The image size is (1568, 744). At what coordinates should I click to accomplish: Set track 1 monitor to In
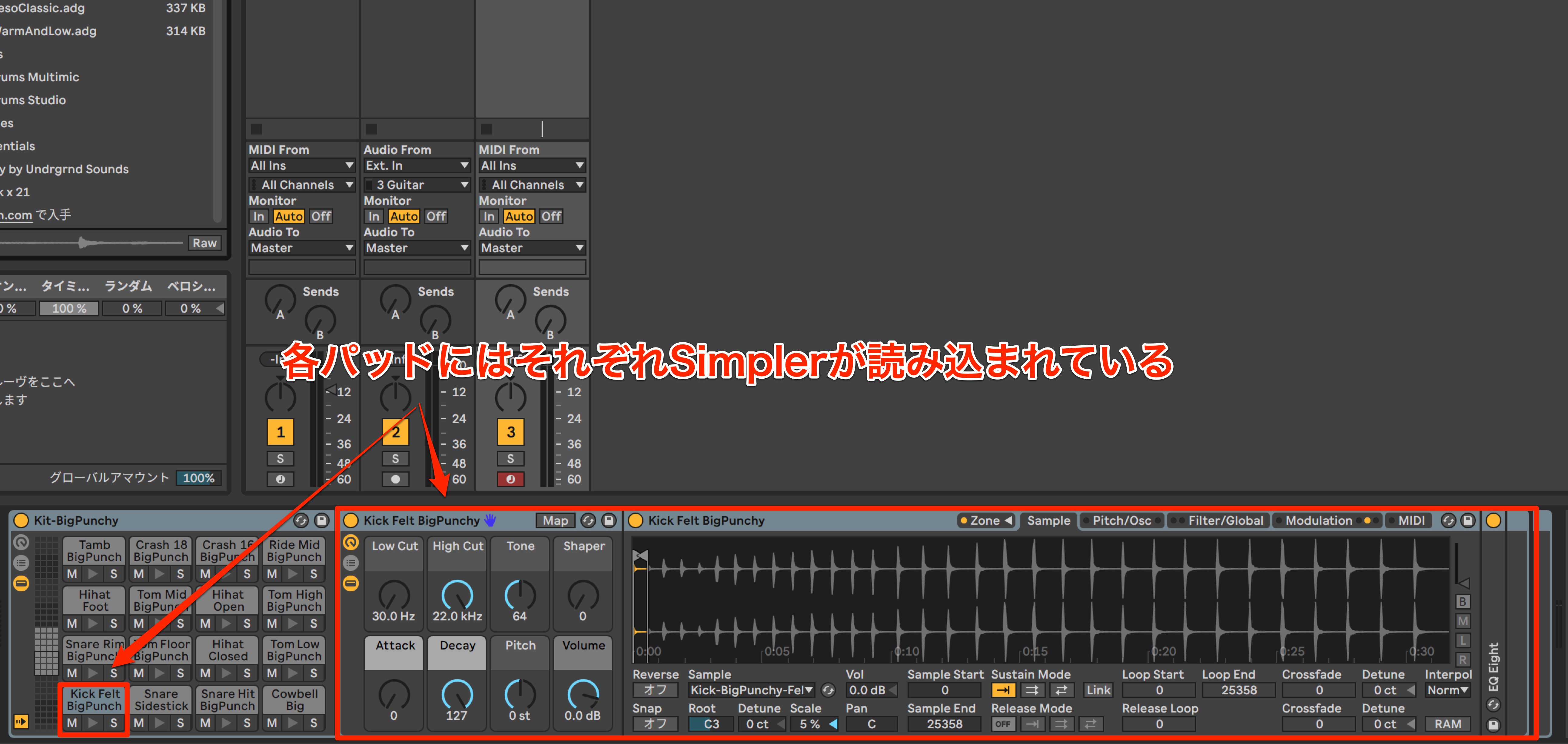pos(259,216)
